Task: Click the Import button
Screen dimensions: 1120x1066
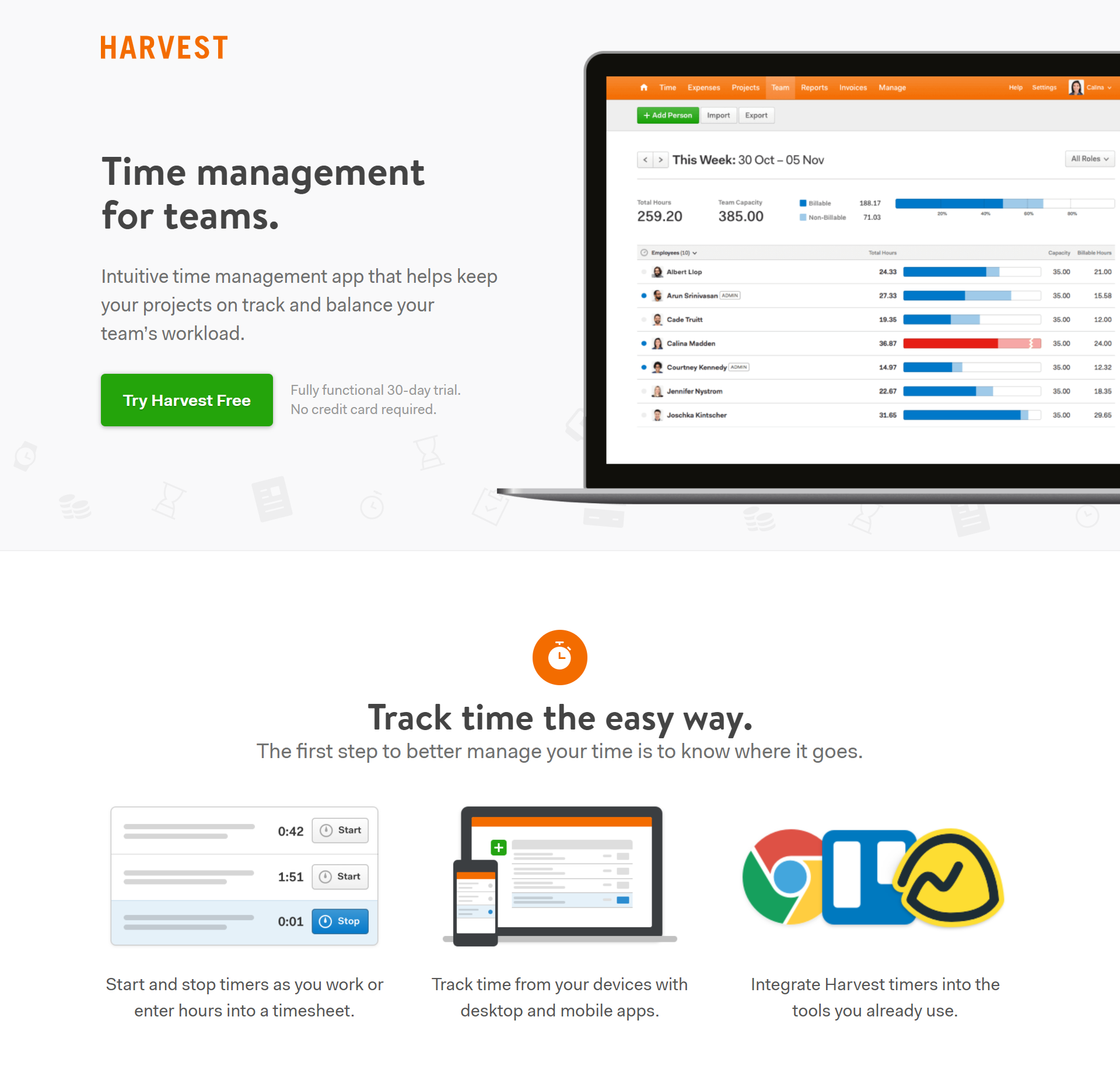Action: click(x=719, y=116)
